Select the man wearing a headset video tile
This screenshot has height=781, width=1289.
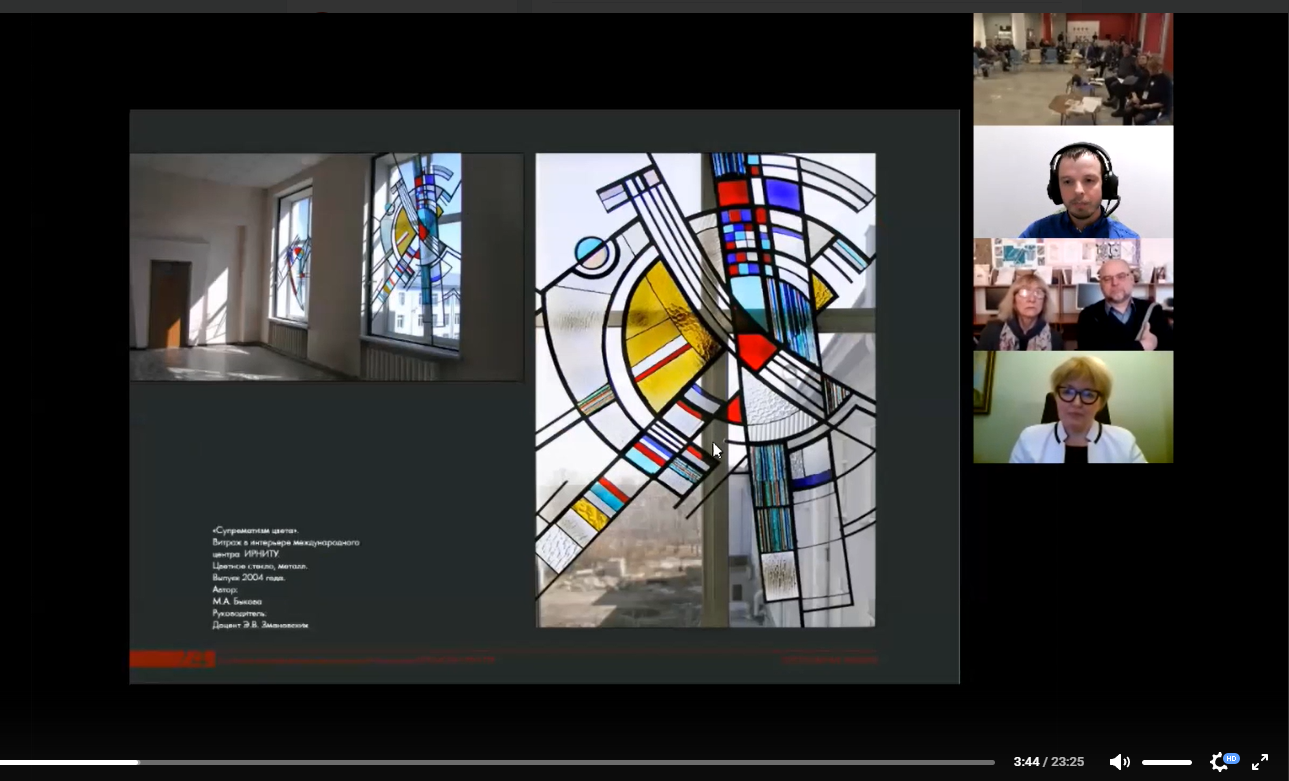click(x=1073, y=182)
